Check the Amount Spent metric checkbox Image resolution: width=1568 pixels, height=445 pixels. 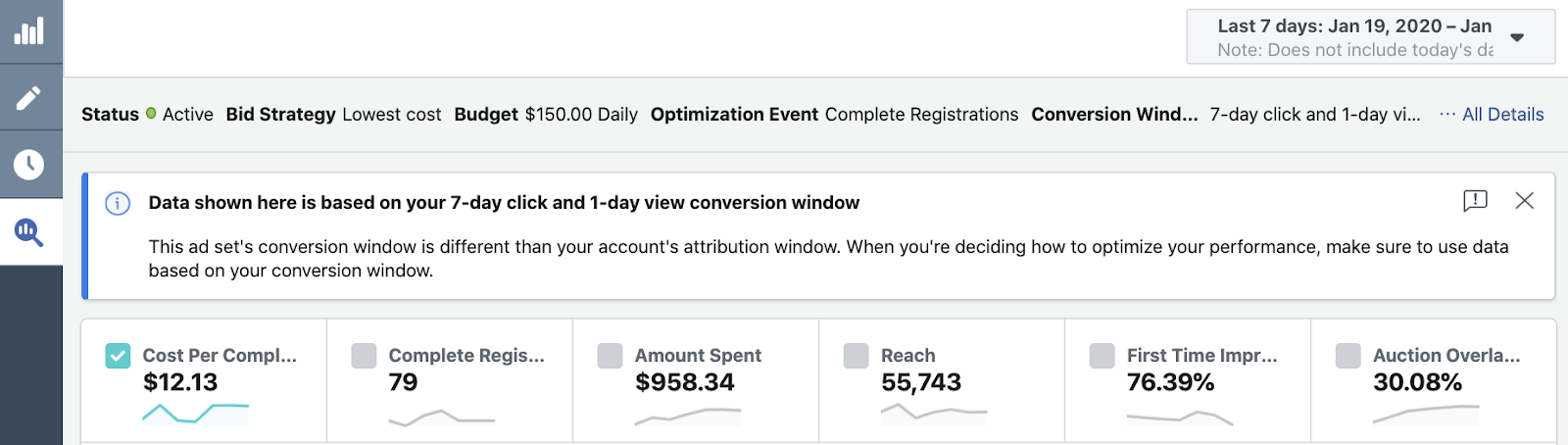click(610, 356)
